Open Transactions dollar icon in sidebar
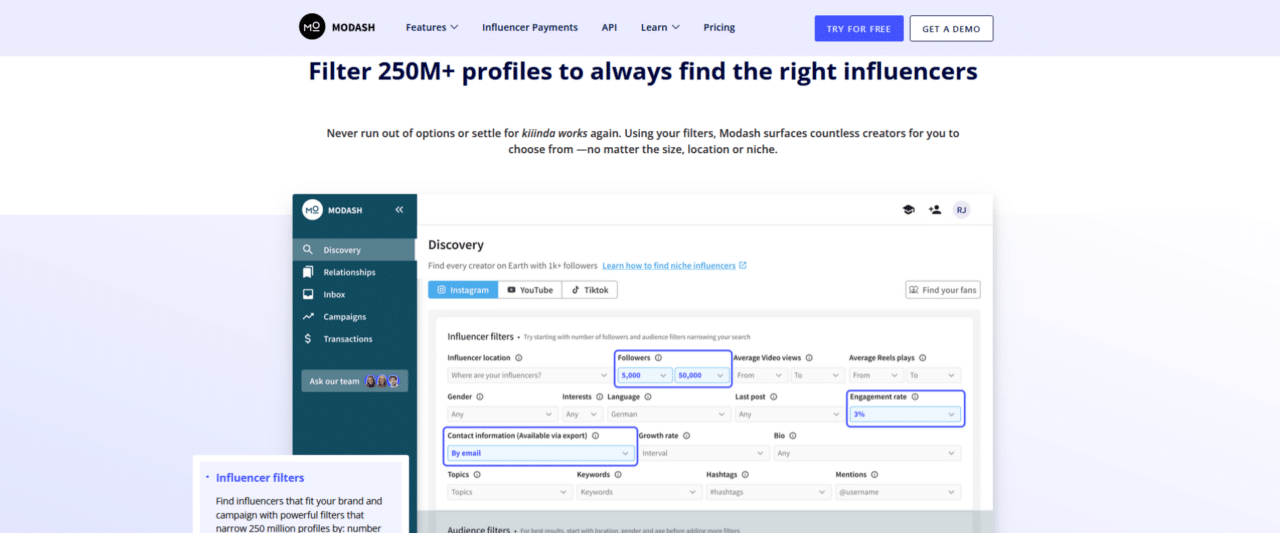 pyautogui.click(x=308, y=339)
